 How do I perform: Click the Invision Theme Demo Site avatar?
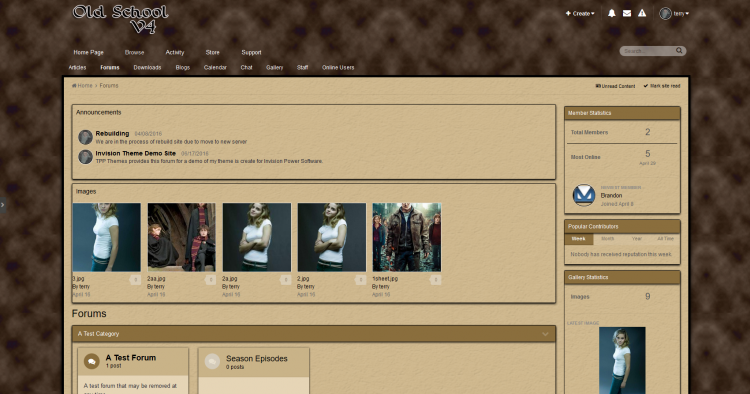point(85,157)
